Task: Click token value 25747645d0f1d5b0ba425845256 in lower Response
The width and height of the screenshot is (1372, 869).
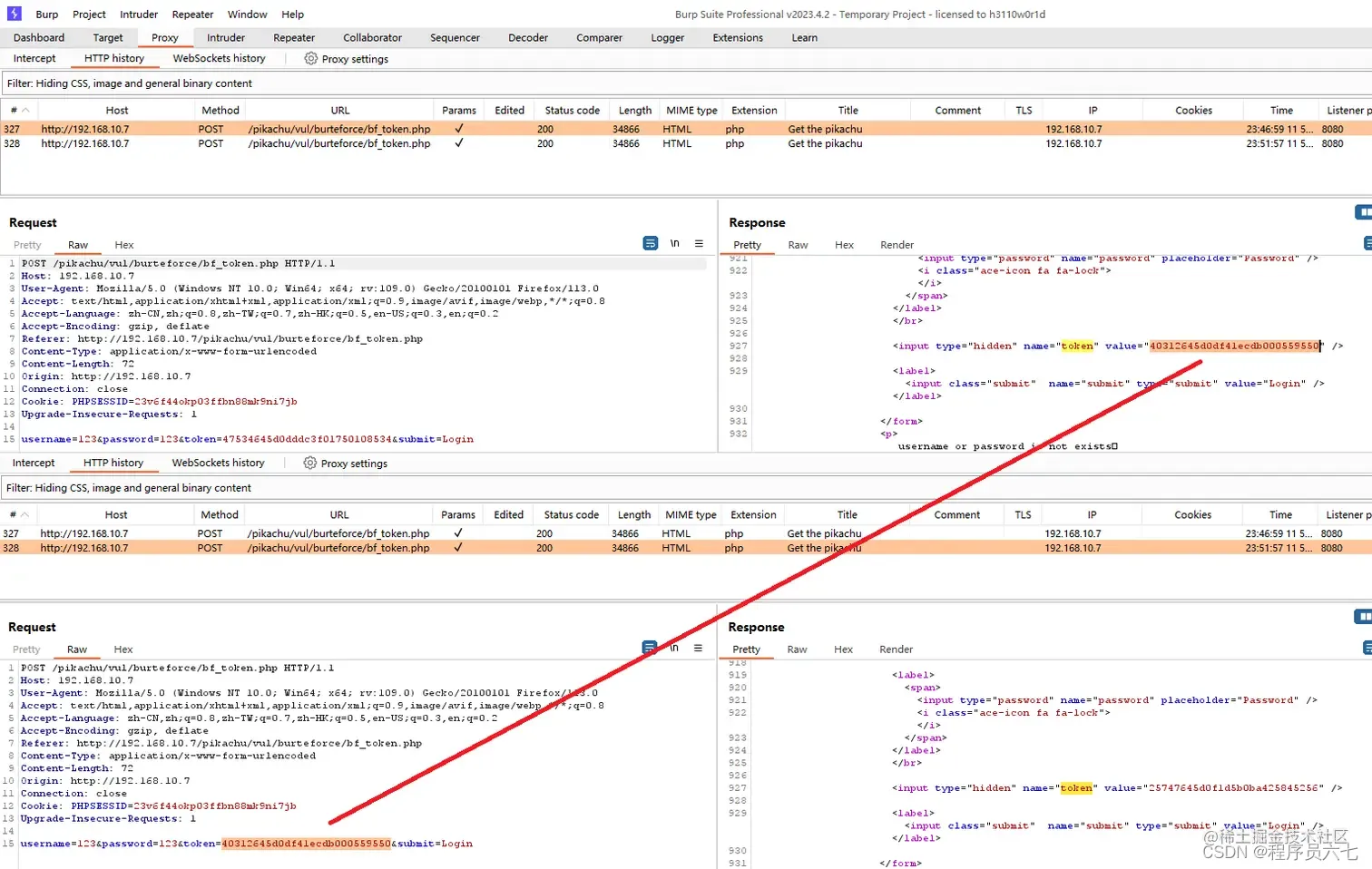Action: coord(1233,788)
